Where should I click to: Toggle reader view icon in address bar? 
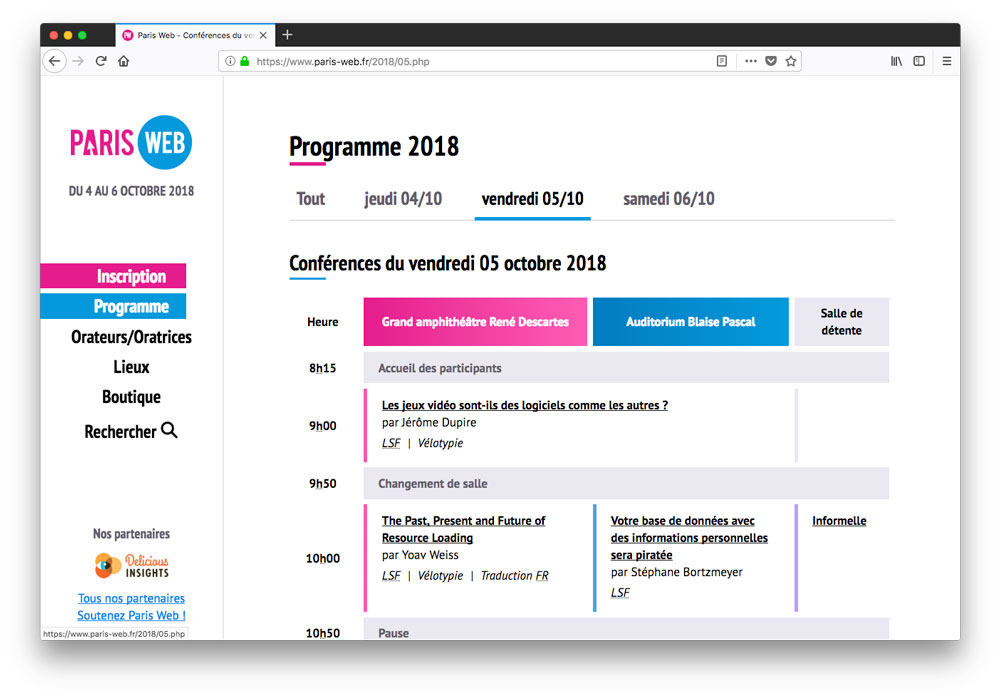[722, 61]
